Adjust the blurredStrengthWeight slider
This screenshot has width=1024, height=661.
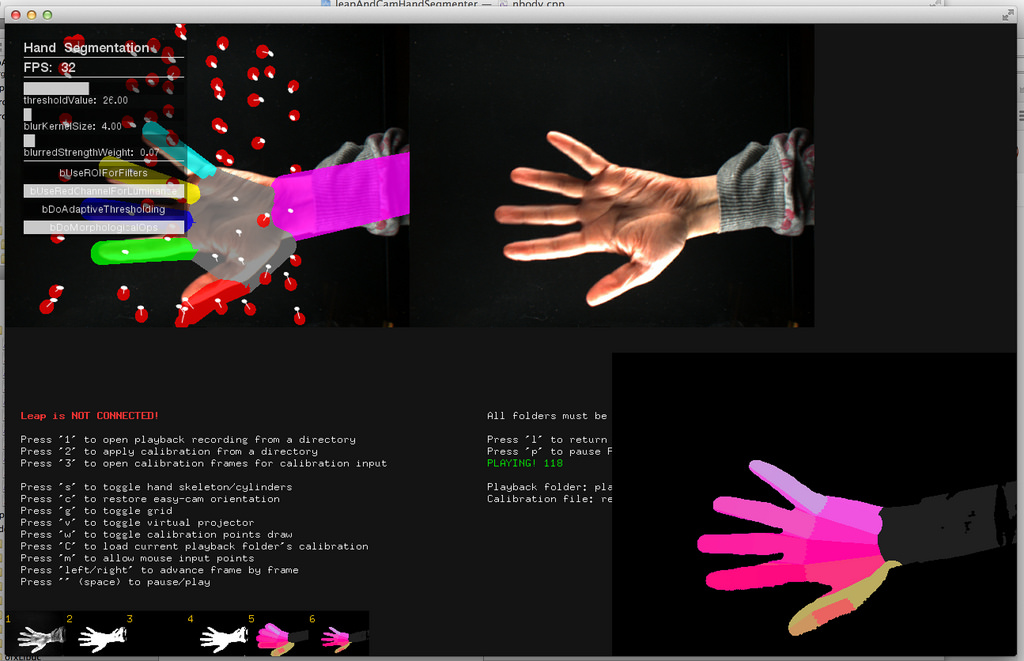click(x=104, y=140)
